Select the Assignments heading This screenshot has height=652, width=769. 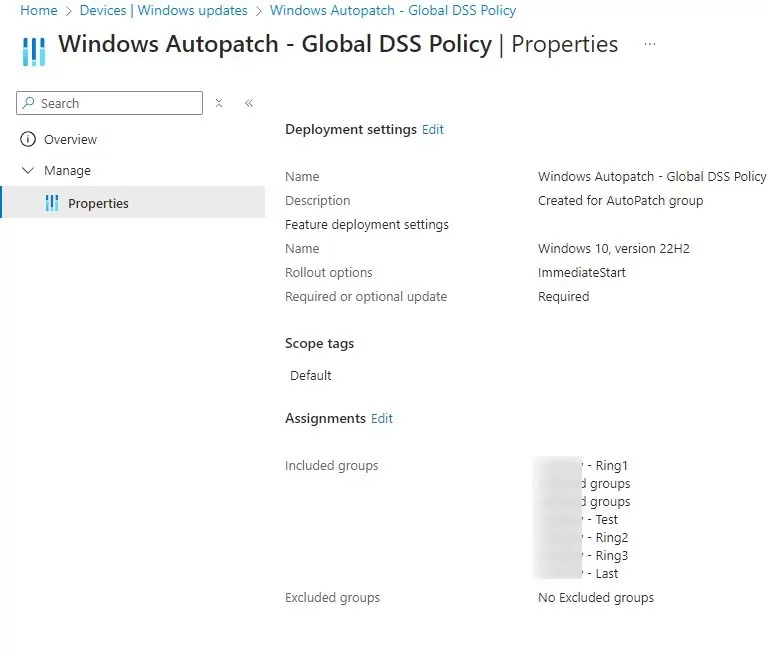pyautogui.click(x=325, y=418)
